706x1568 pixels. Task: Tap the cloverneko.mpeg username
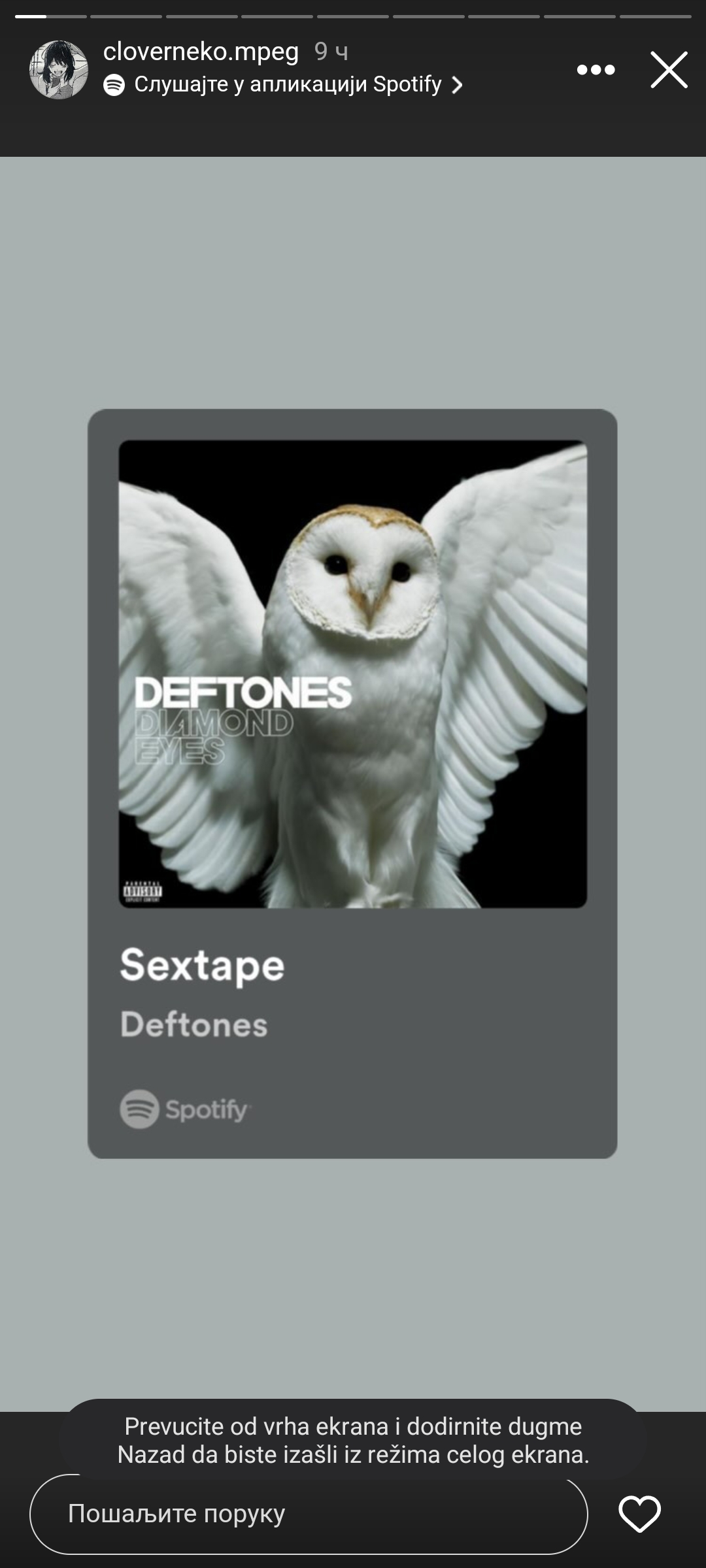201,52
